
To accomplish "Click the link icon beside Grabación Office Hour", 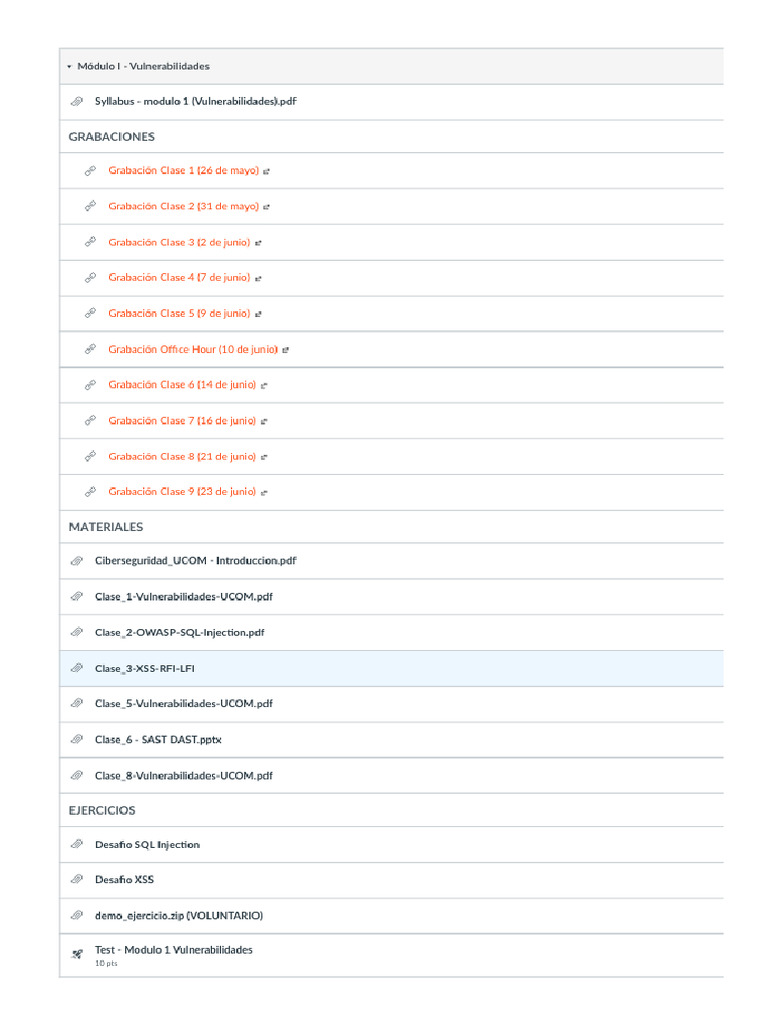I will coord(90,350).
